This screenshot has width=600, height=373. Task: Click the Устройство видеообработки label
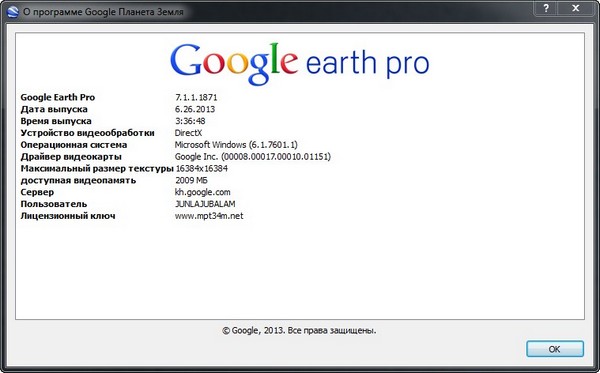[87, 133]
